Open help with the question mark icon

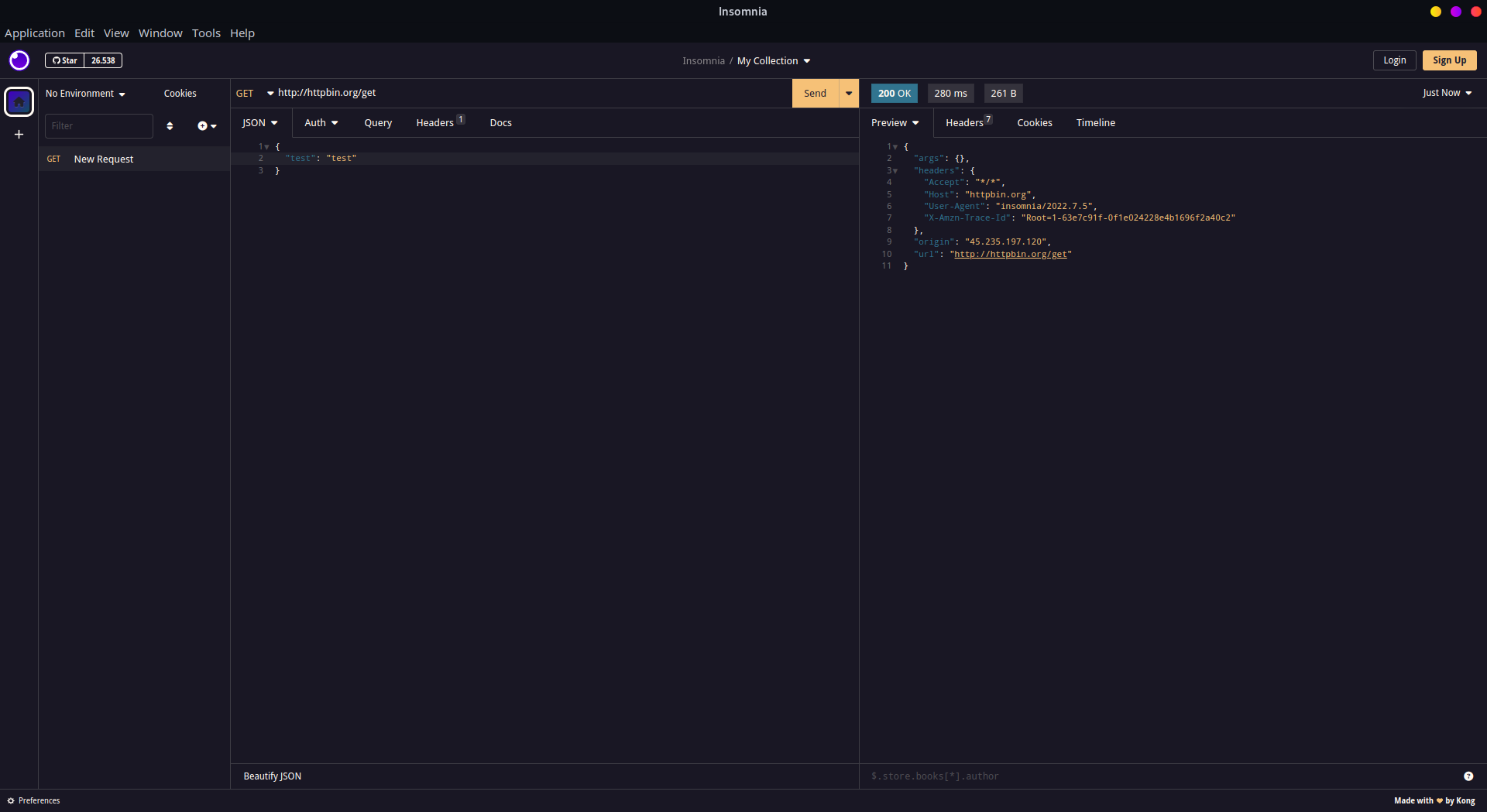point(1468,776)
